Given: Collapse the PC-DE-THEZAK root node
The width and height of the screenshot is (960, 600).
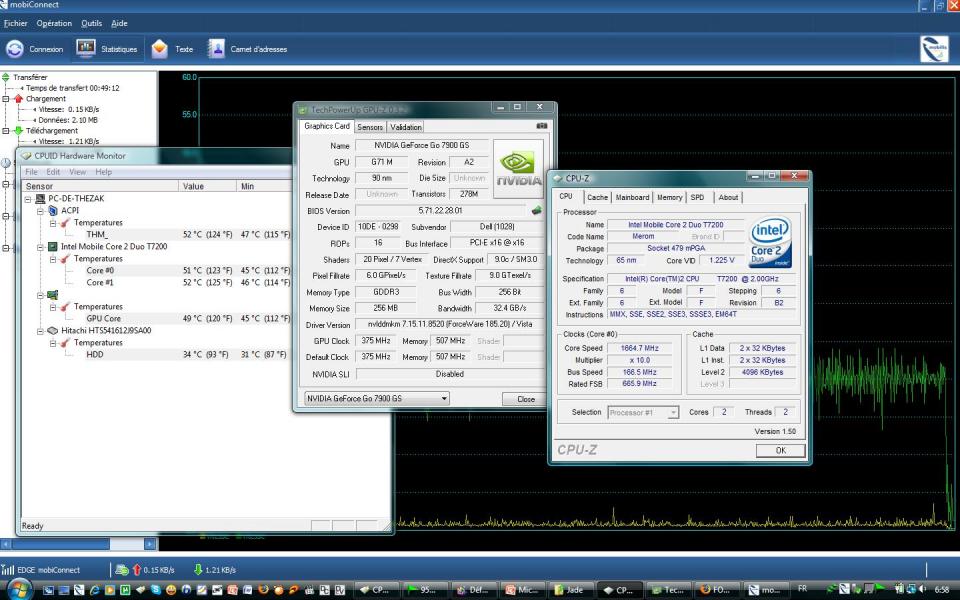Looking at the screenshot, I should pyautogui.click(x=28, y=199).
